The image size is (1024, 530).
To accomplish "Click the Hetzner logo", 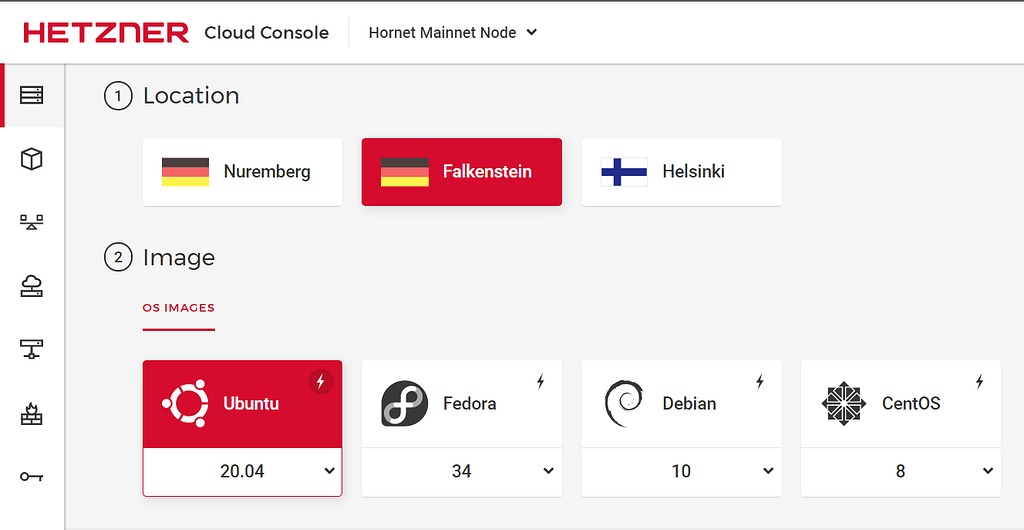I will point(106,33).
